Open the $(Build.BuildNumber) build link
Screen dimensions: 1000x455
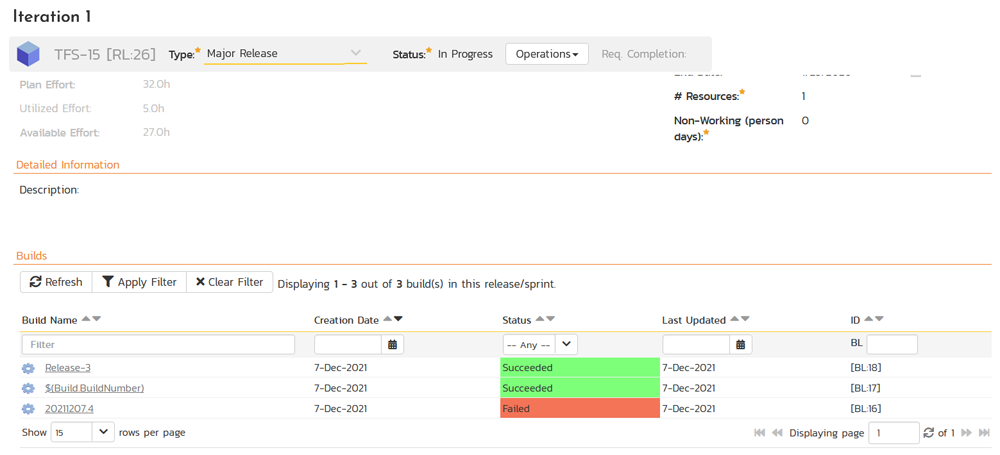(94, 388)
